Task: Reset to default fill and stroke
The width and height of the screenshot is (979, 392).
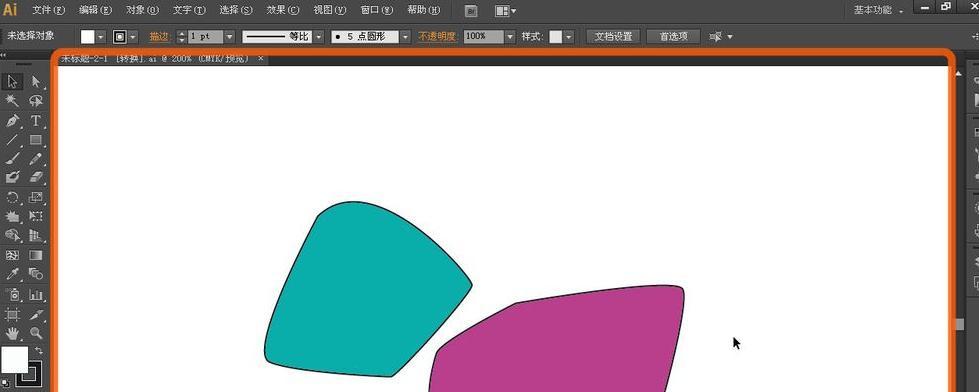Action: (x=6, y=383)
